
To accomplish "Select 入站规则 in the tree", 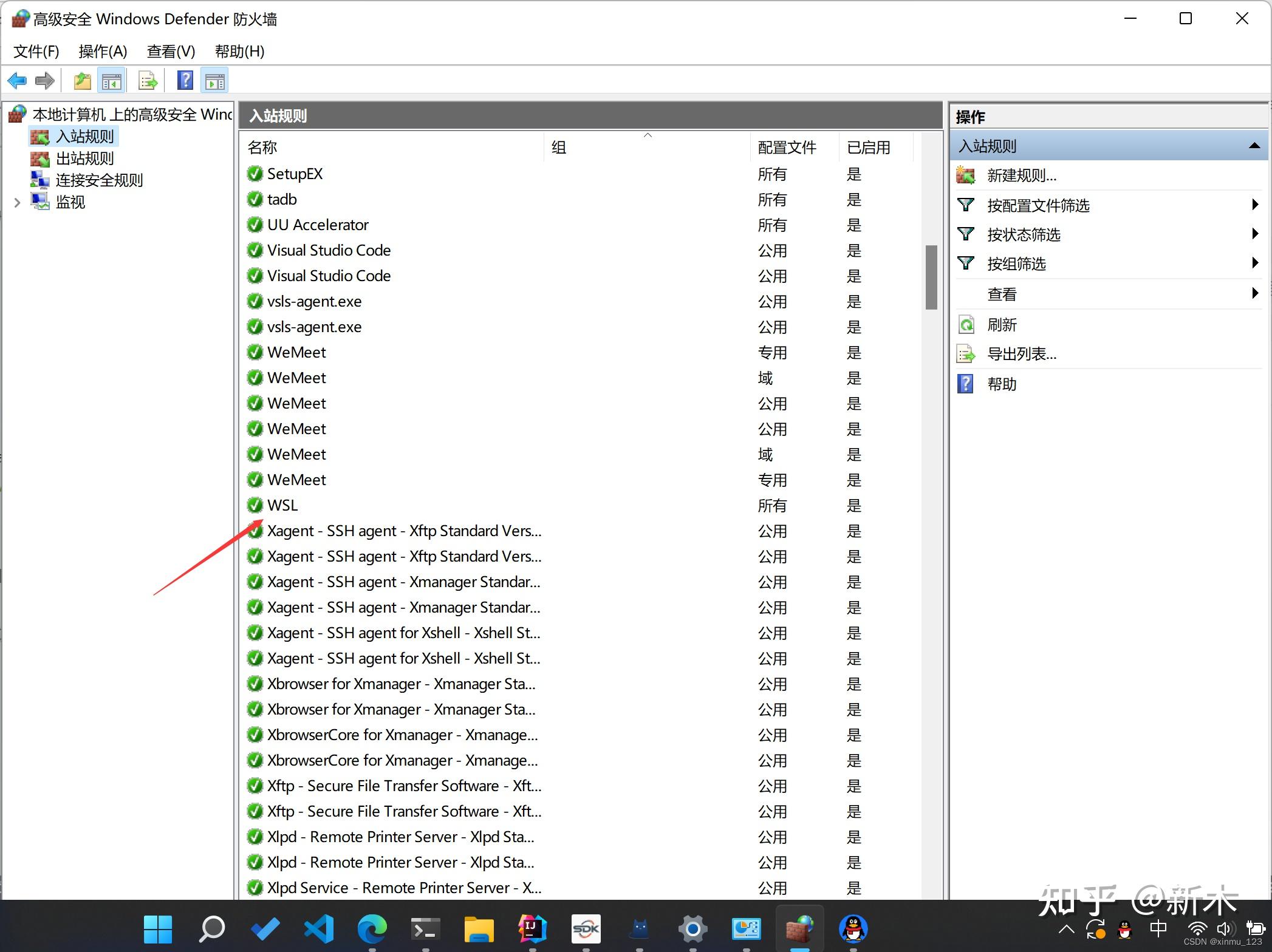I will (x=85, y=137).
